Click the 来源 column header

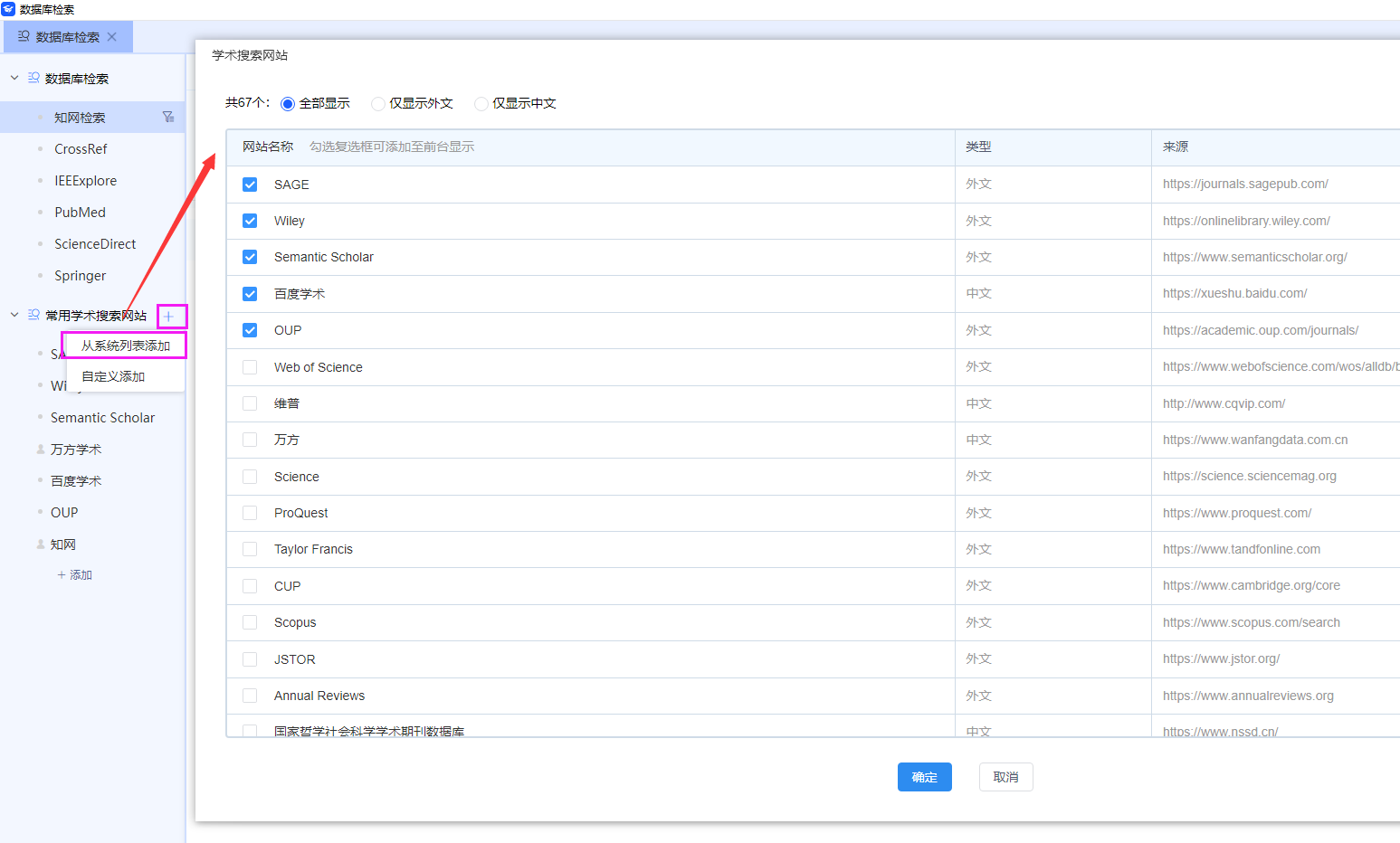1176,147
